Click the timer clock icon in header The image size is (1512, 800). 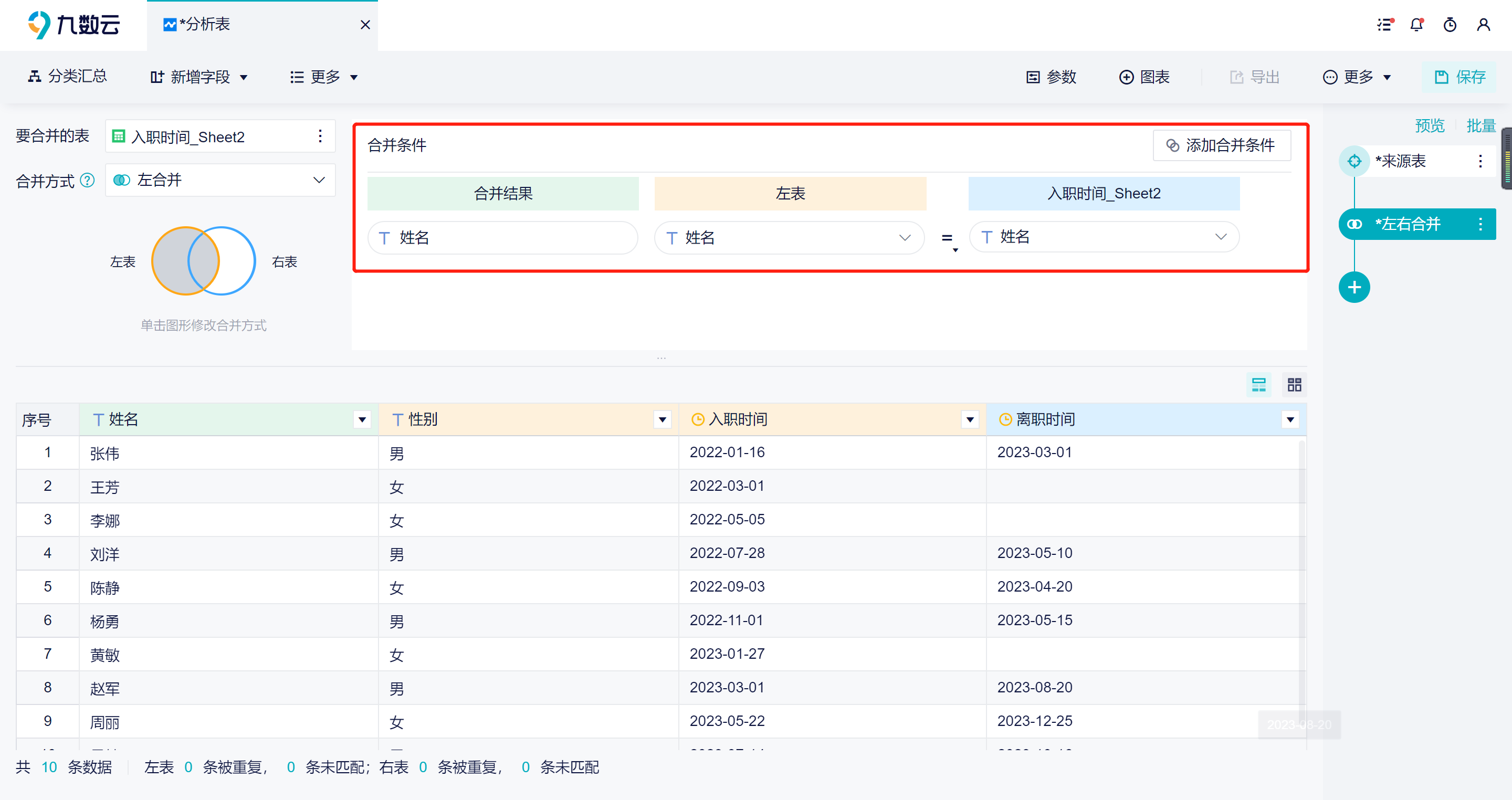point(1450,25)
